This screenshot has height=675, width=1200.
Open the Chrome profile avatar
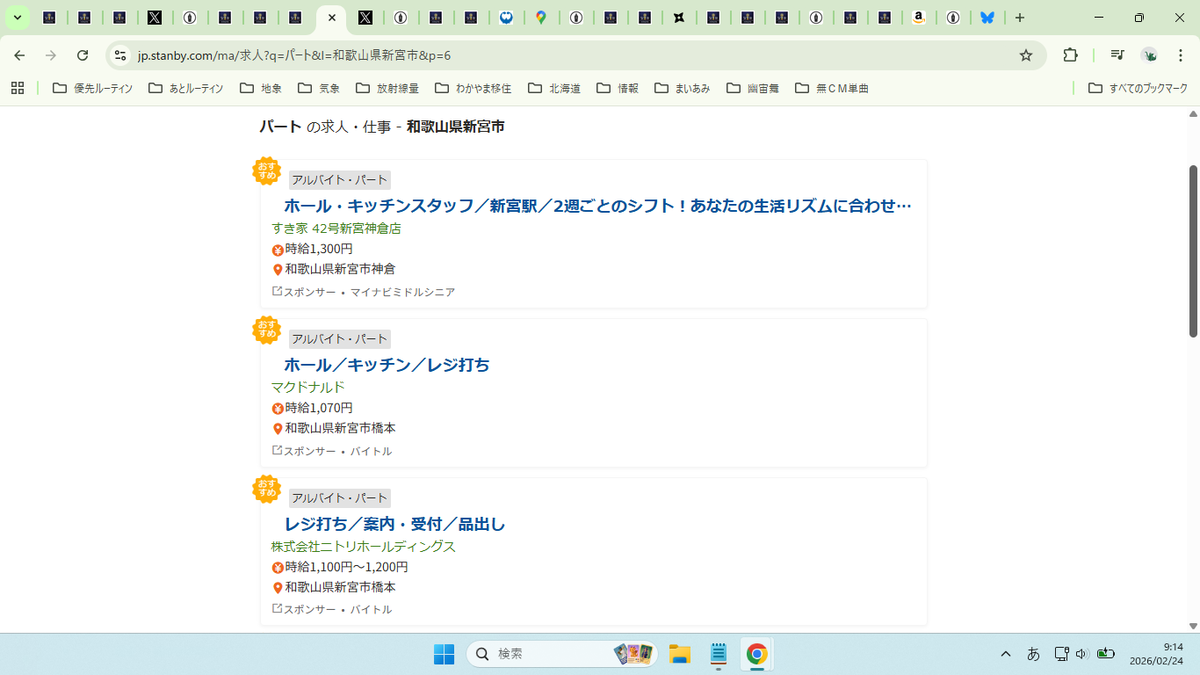1150,55
